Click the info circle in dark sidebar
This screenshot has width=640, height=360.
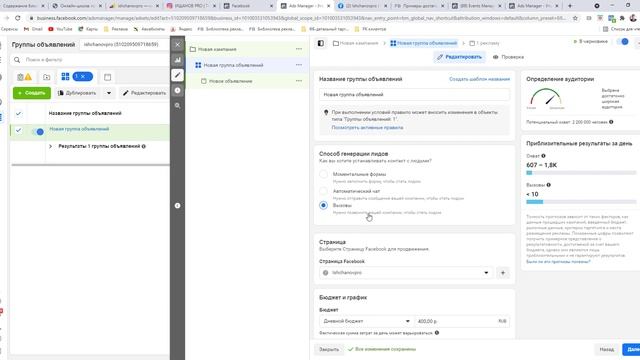178,205
